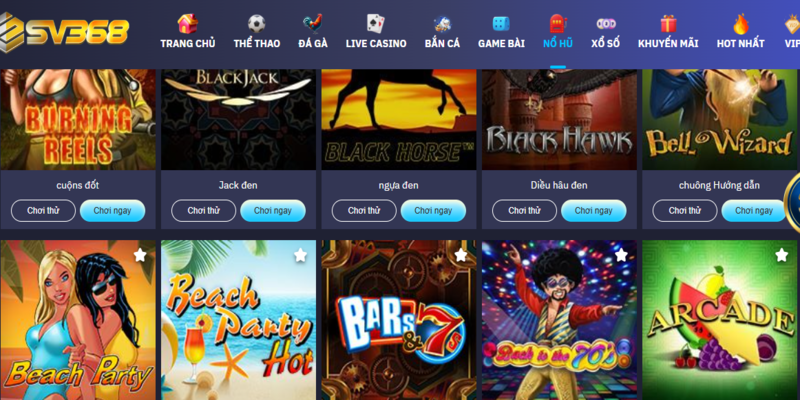800x400 pixels.
Task: Mark Back to the 70's as favorite
Action: (621, 256)
